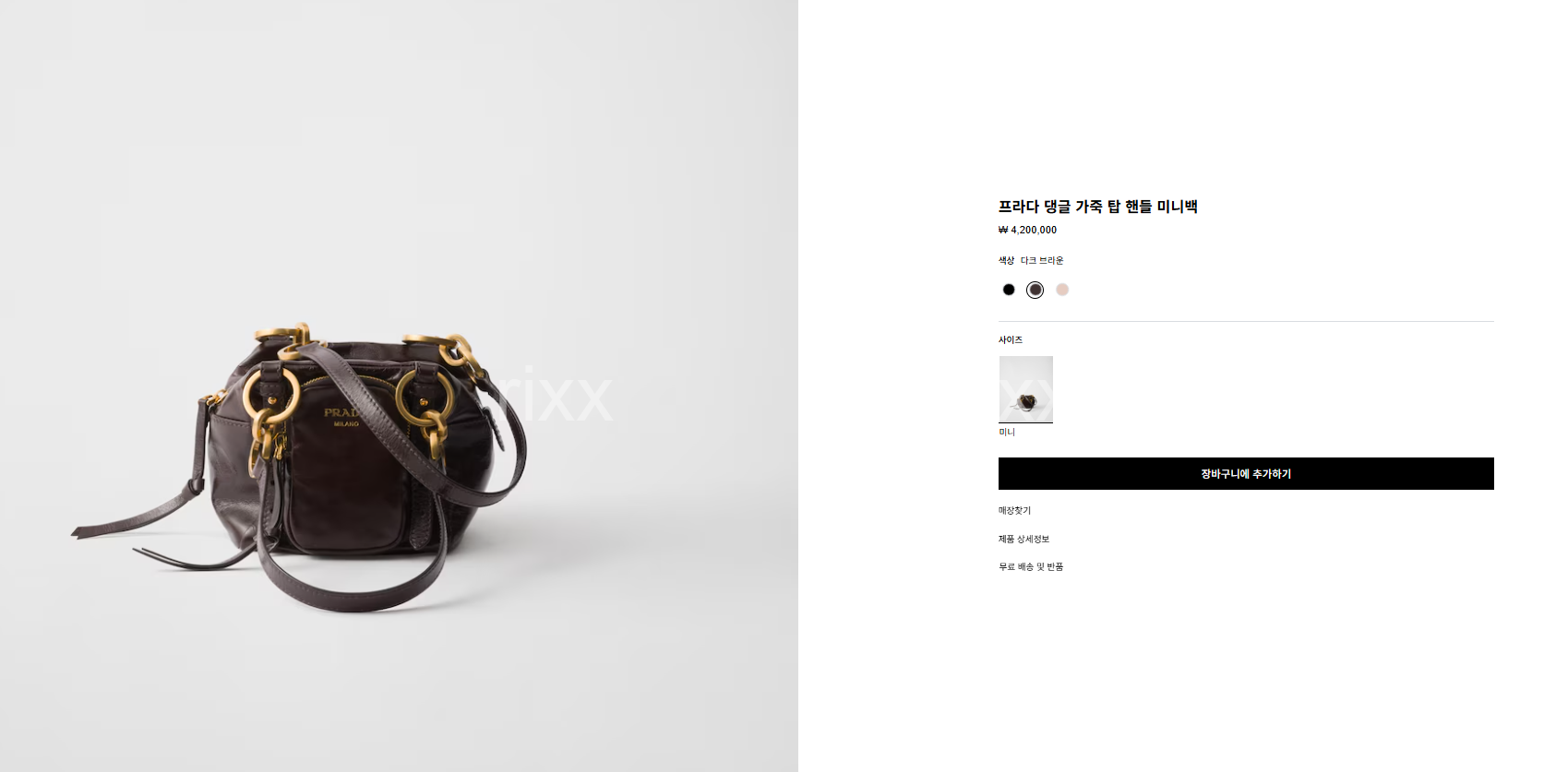1568x772 pixels.
Task: Click the ₩ 4,200,000 price text
Action: tap(1027, 230)
